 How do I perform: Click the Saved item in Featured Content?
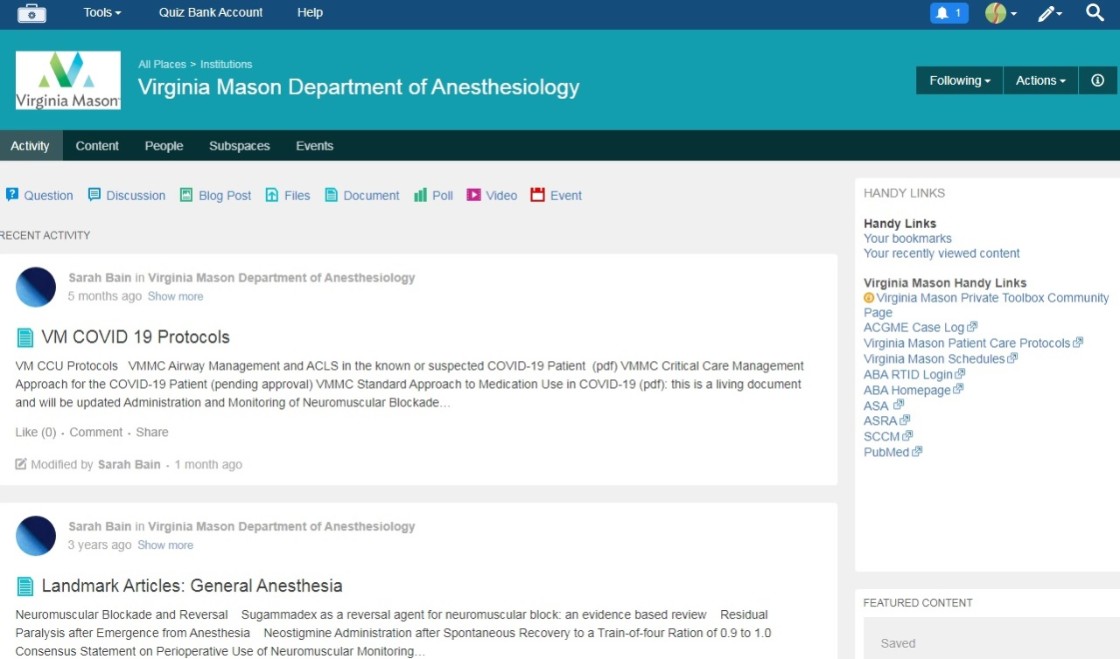[x=898, y=643]
